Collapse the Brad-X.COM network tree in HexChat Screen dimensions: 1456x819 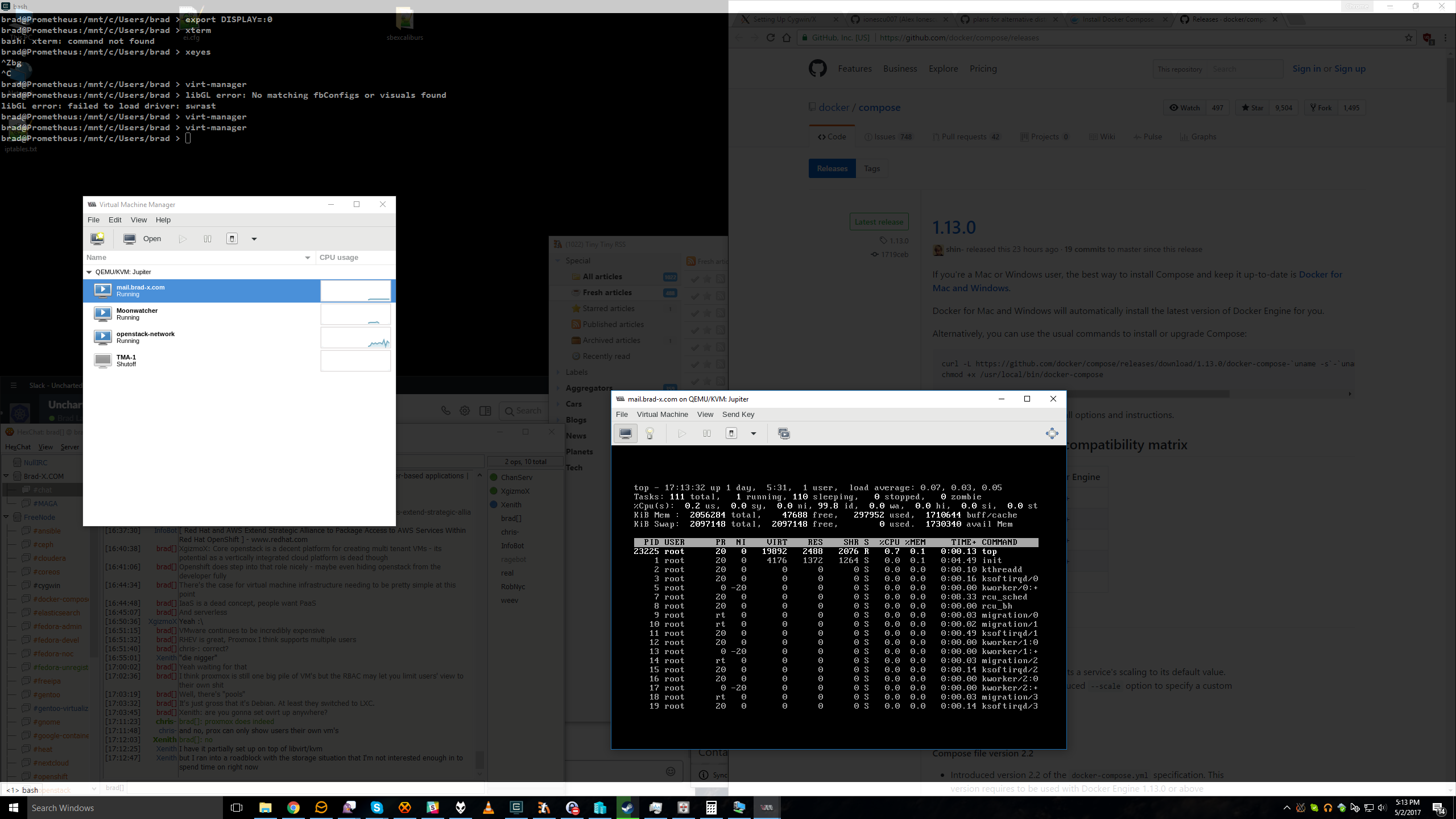(6, 476)
